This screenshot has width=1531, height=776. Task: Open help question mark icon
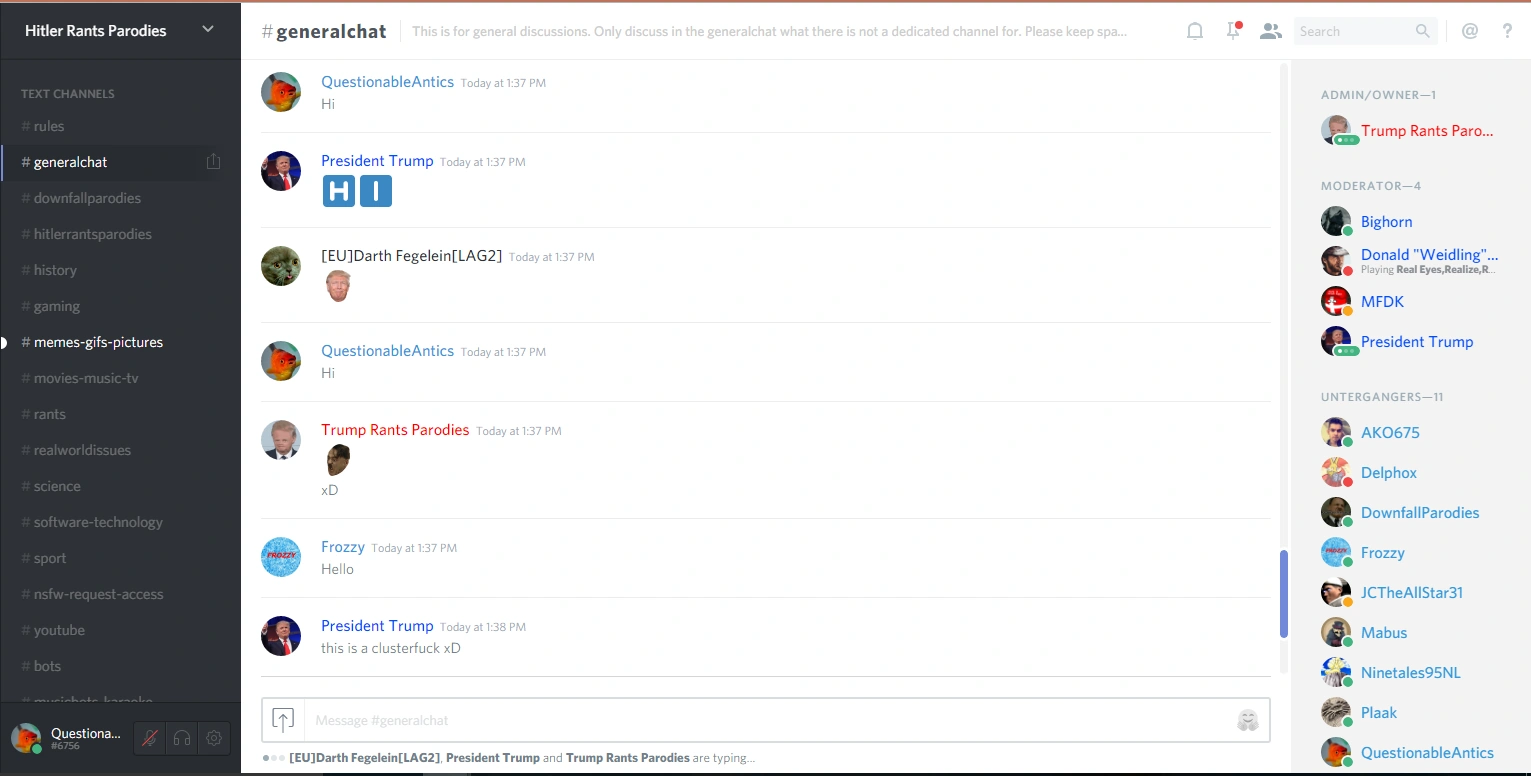pyautogui.click(x=1508, y=31)
